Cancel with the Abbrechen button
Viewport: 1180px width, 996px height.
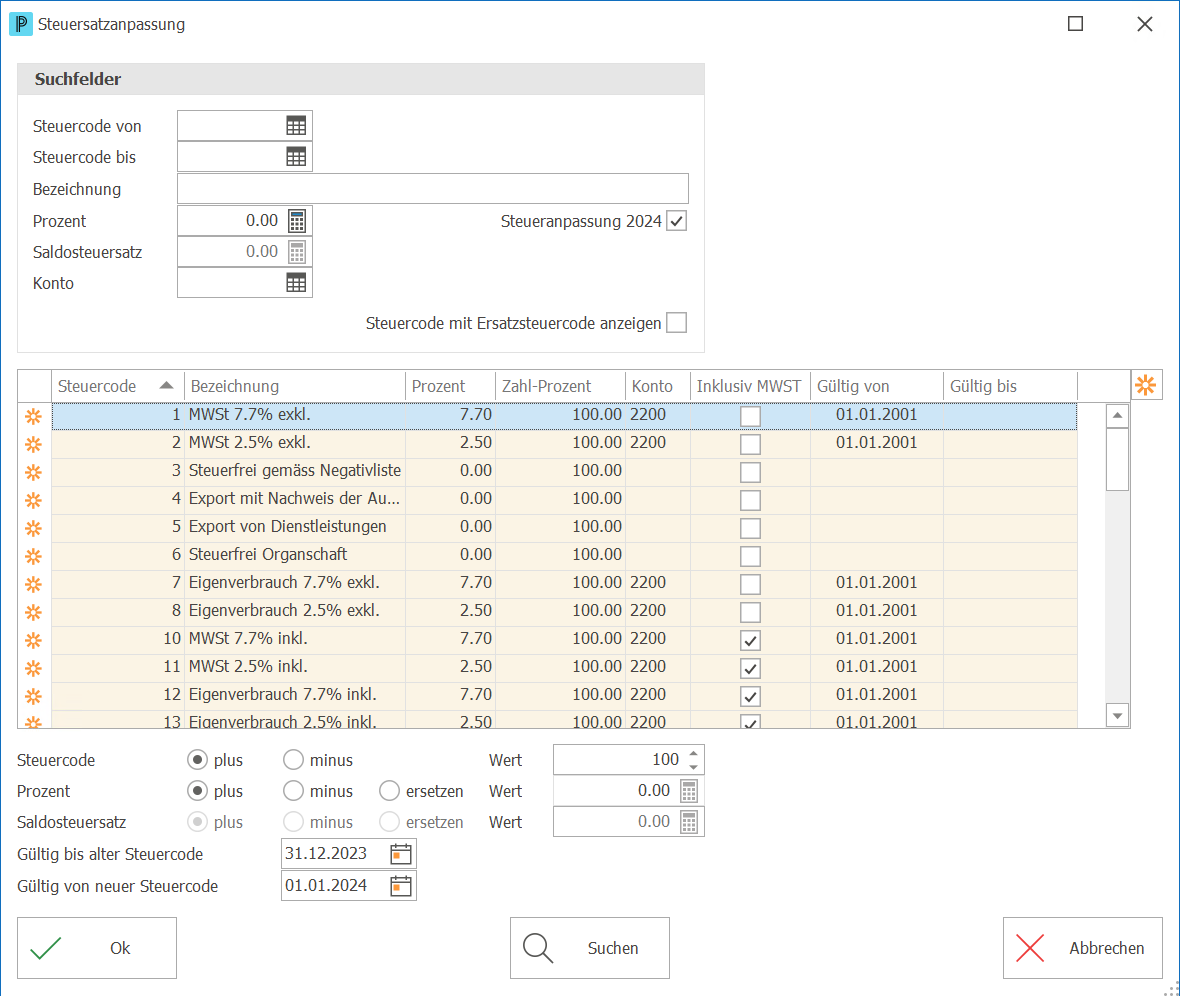tap(1083, 948)
